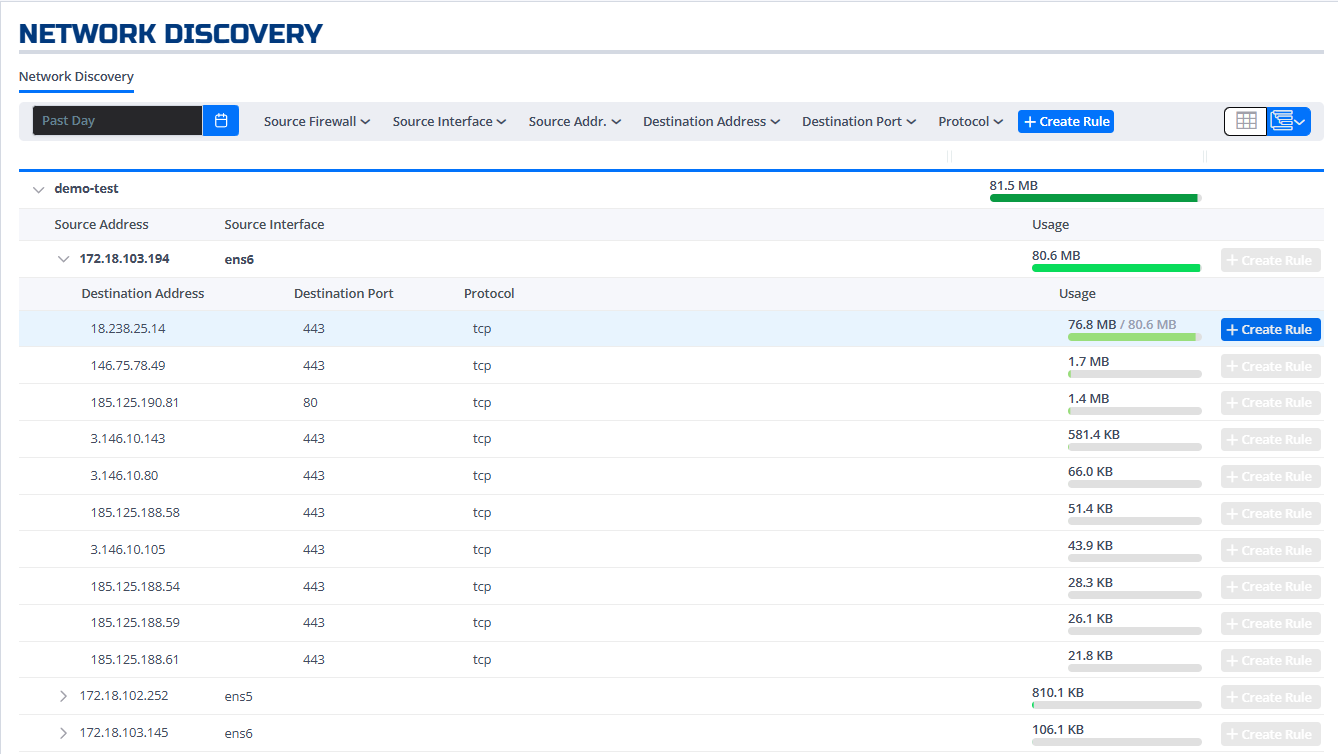Expand source address 172.18.103.145
The image size is (1338, 754).
pos(63,732)
